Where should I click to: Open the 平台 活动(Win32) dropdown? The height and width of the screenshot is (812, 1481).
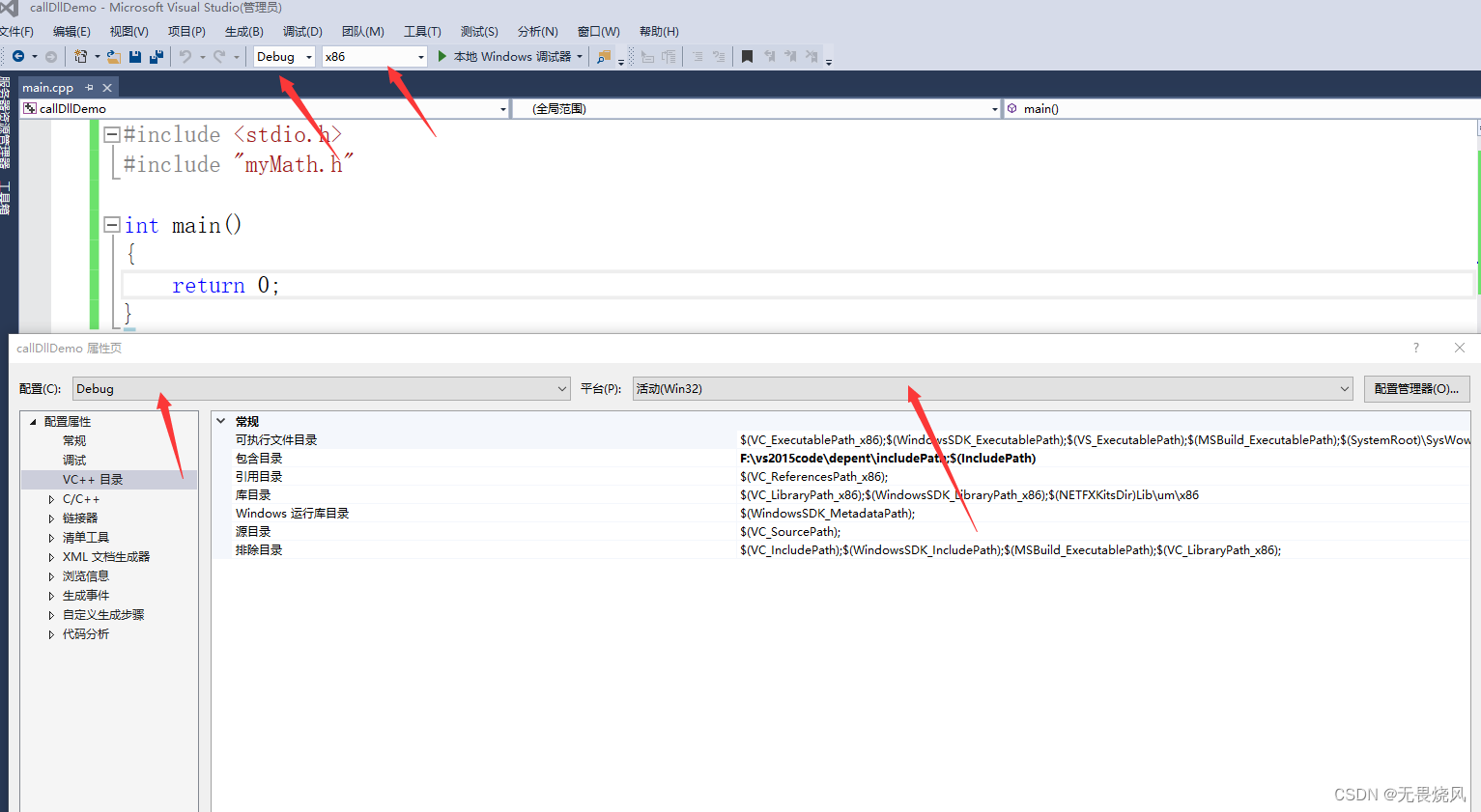click(x=992, y=389)
